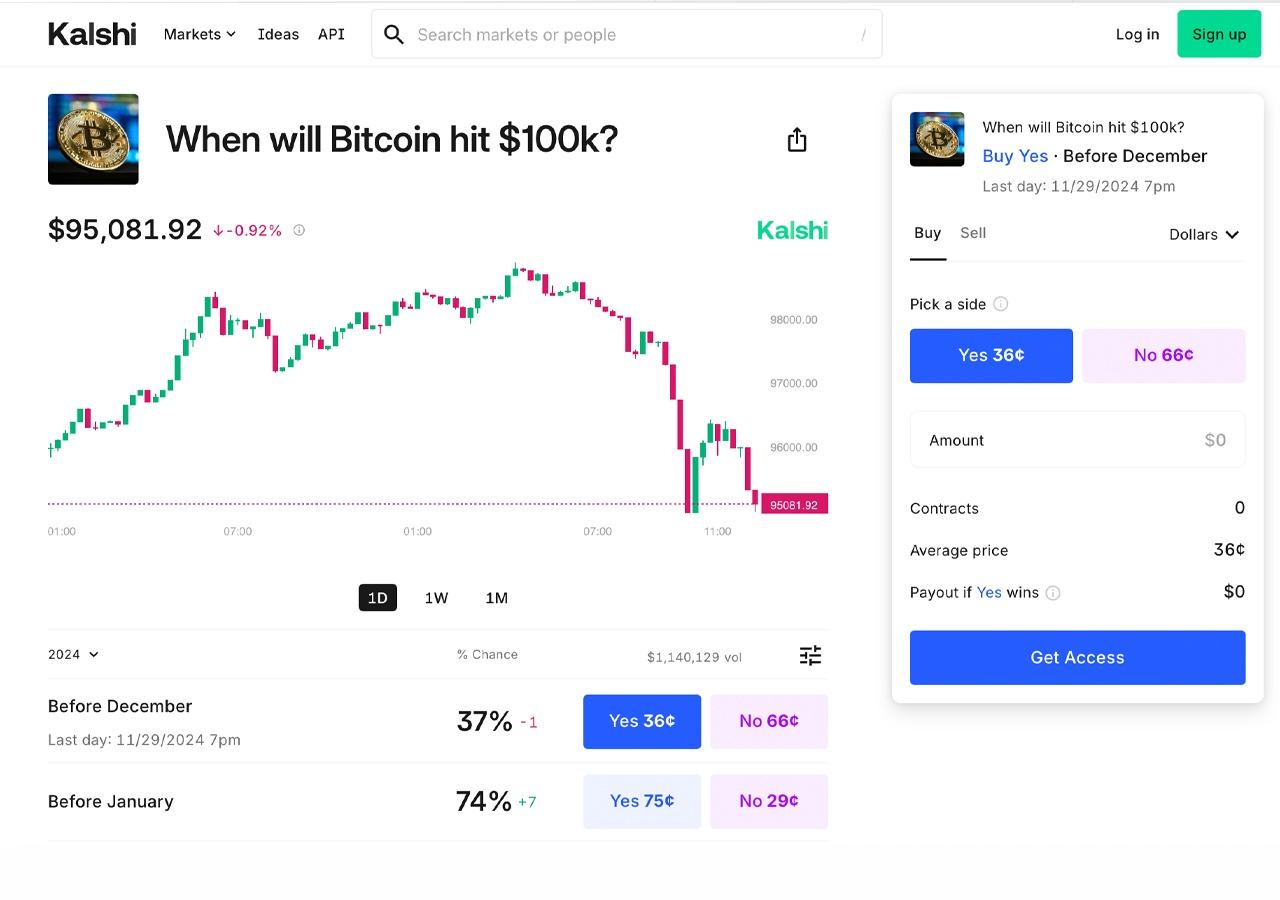
Task: Expand the 2024 year dropdown
Action: 72,654
